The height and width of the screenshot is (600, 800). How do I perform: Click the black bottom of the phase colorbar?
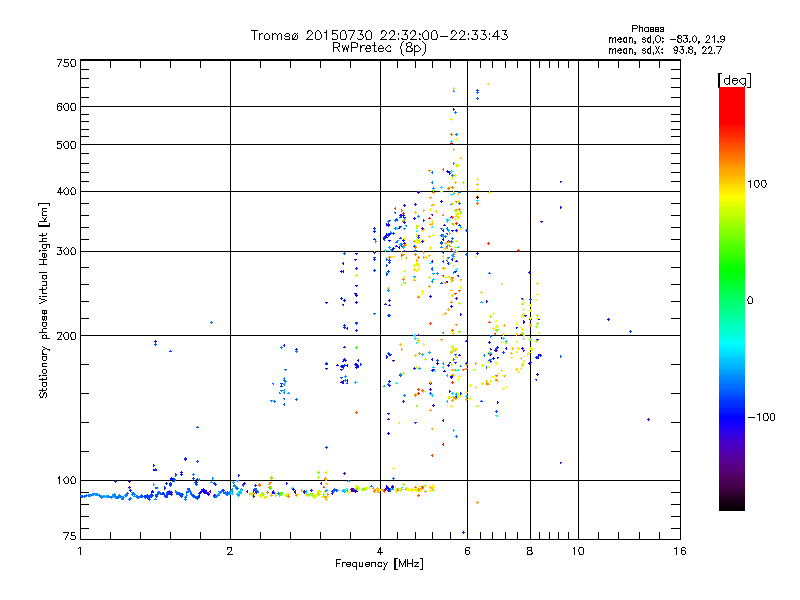732,503
